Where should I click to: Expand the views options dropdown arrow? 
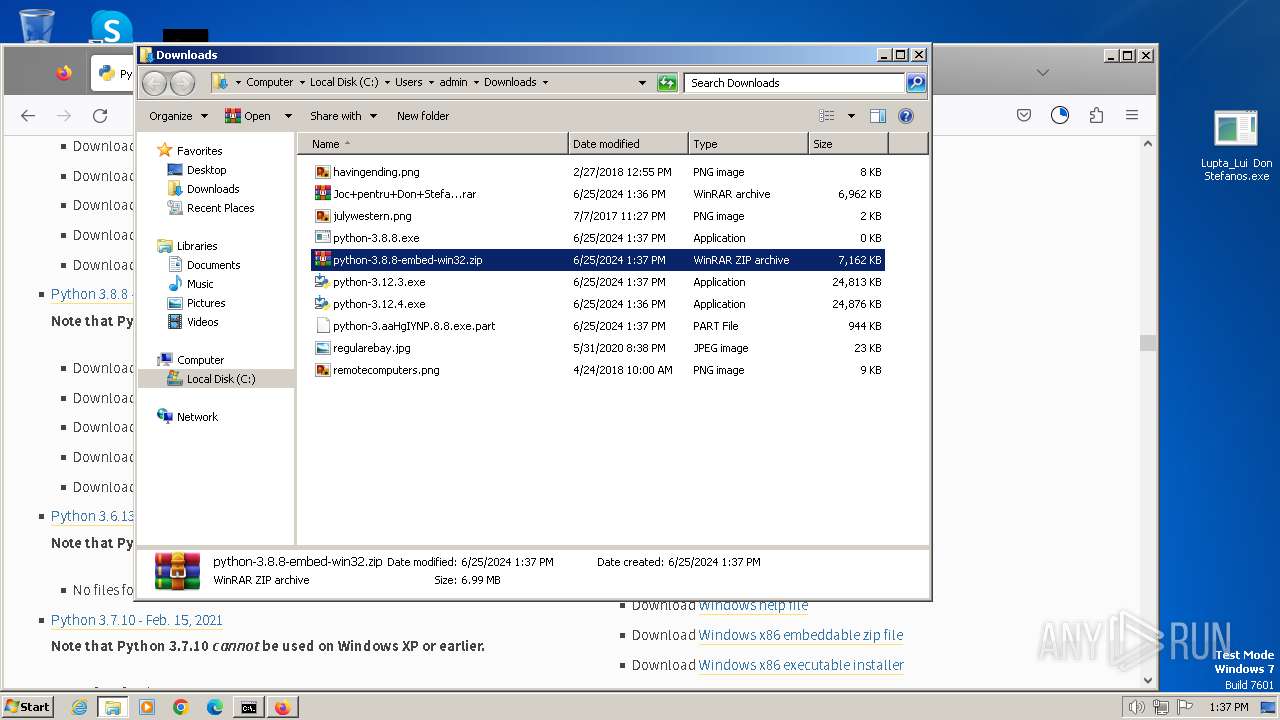click(x=851, y=116)
